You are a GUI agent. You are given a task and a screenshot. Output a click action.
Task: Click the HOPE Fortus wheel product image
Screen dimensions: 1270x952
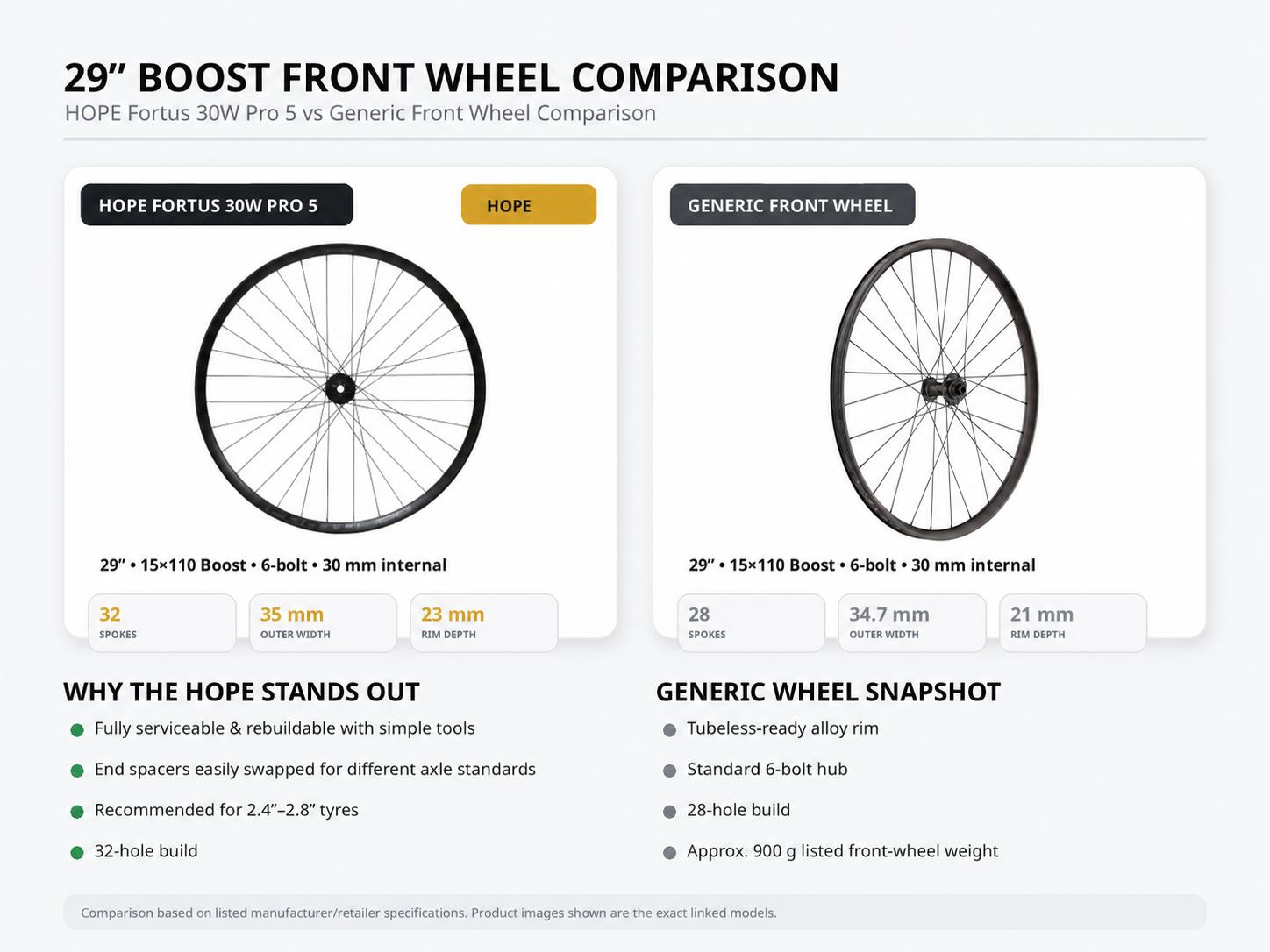pos(340,388)
